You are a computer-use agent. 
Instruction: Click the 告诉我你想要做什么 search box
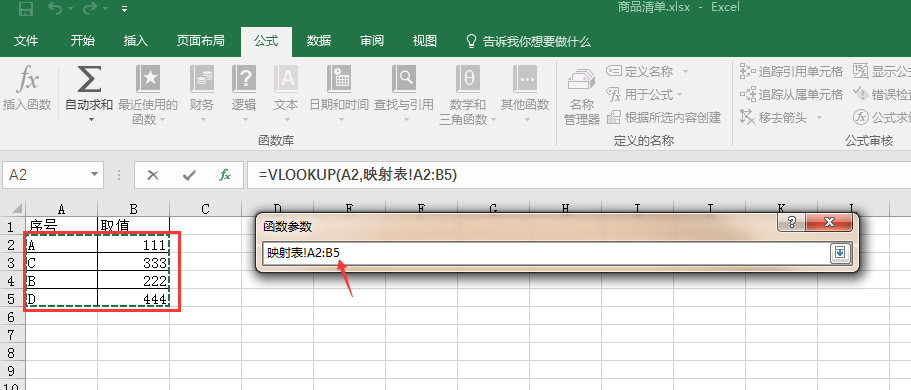tap(529, 41)
